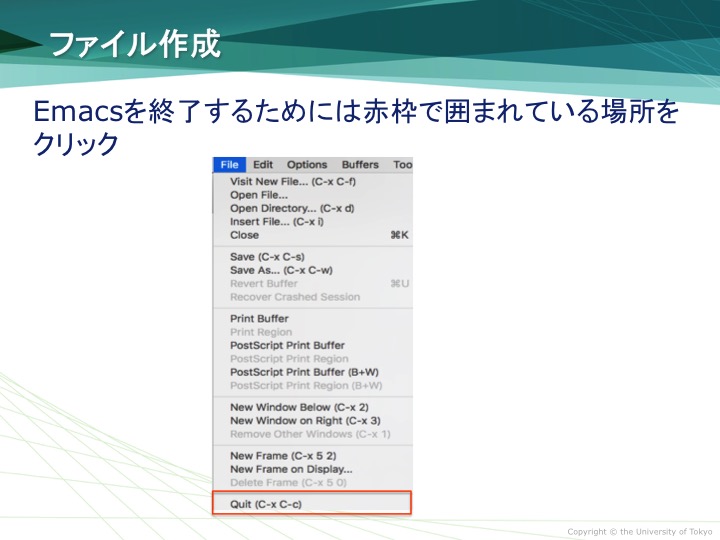Select New Window Below (C-x 2)
720x540 pixels.
coord(313,407)
